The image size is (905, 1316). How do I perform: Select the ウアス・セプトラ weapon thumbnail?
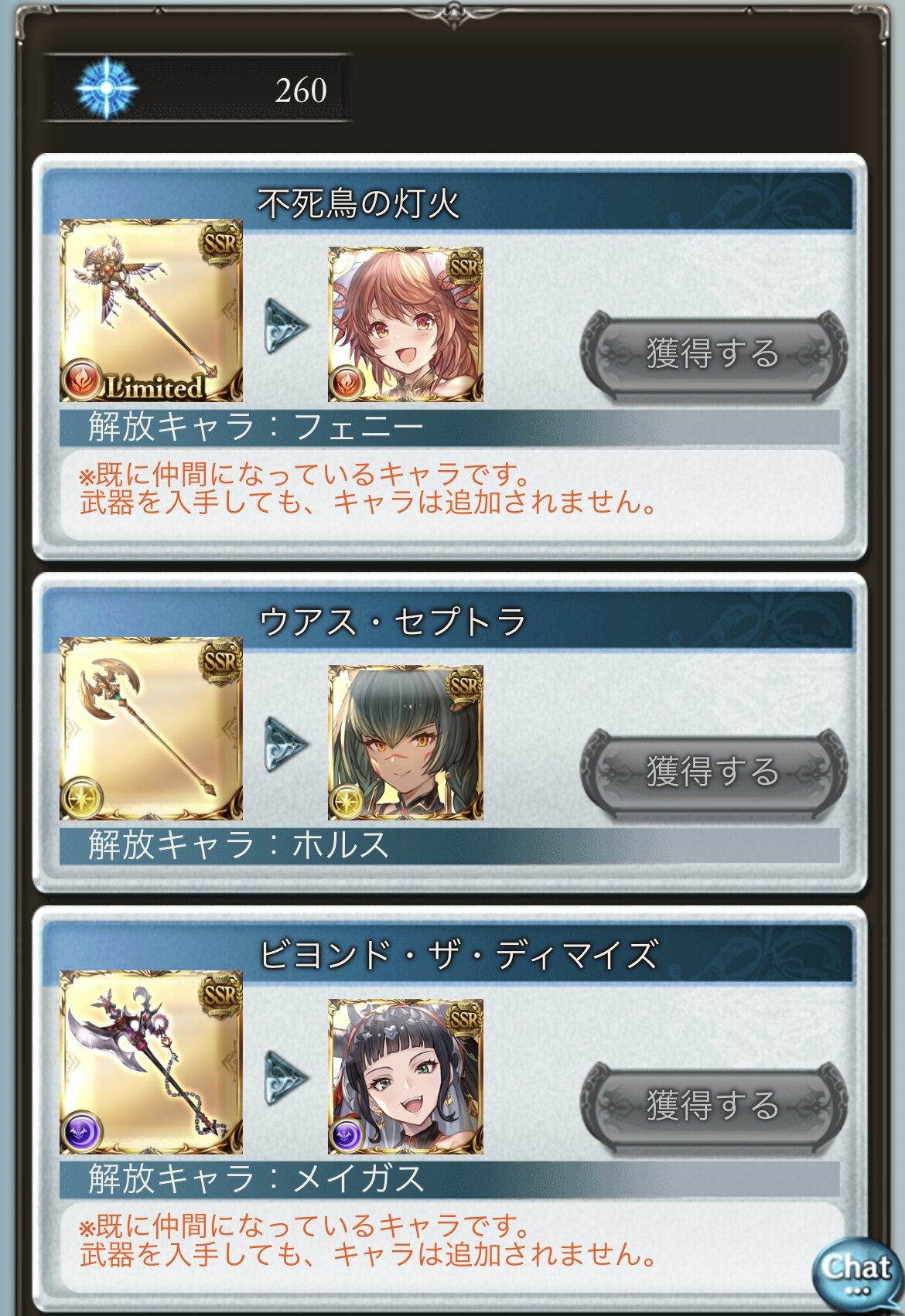(x=152, y=728)
